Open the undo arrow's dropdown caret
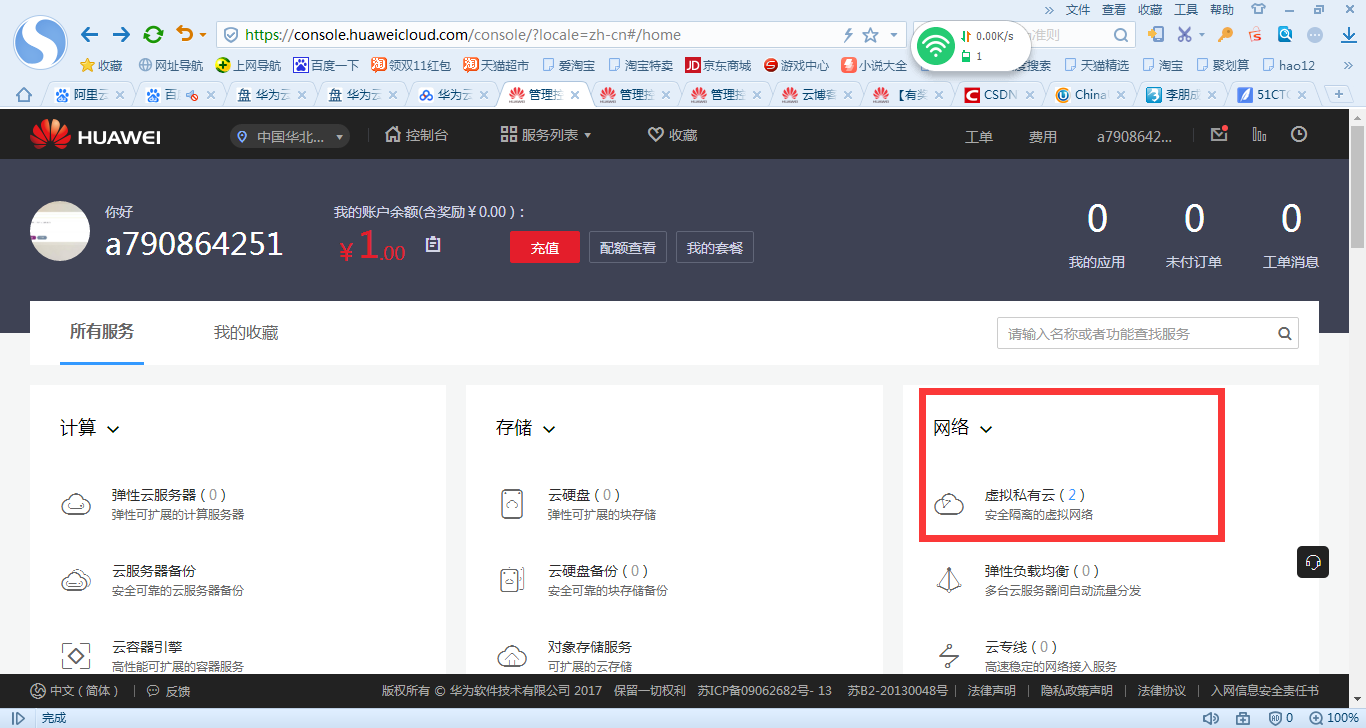Image resolution: width=1366 pixels, height=728 pixels. [x=203, y=35]
